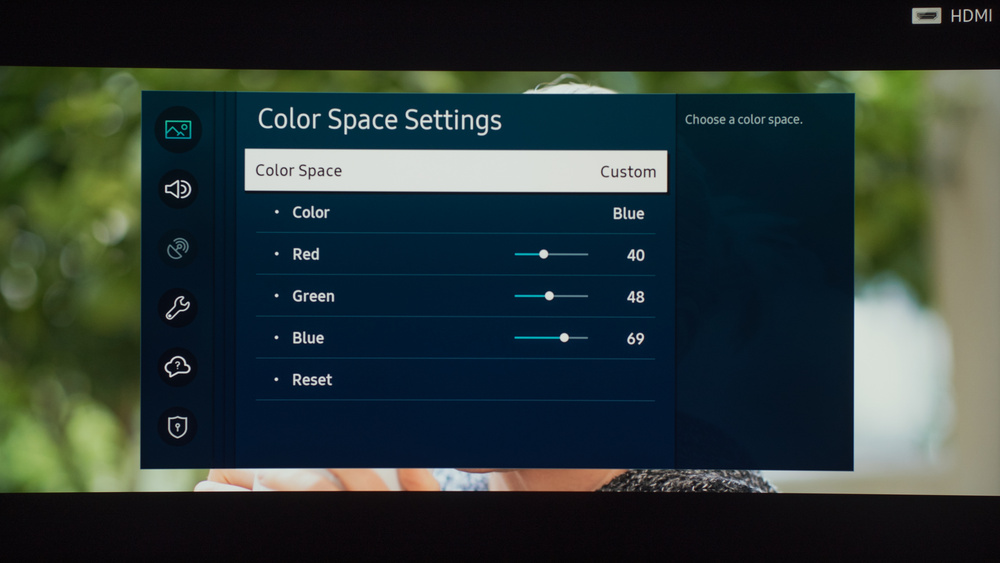Click the Green slider handle

click(x=549, y=296)
